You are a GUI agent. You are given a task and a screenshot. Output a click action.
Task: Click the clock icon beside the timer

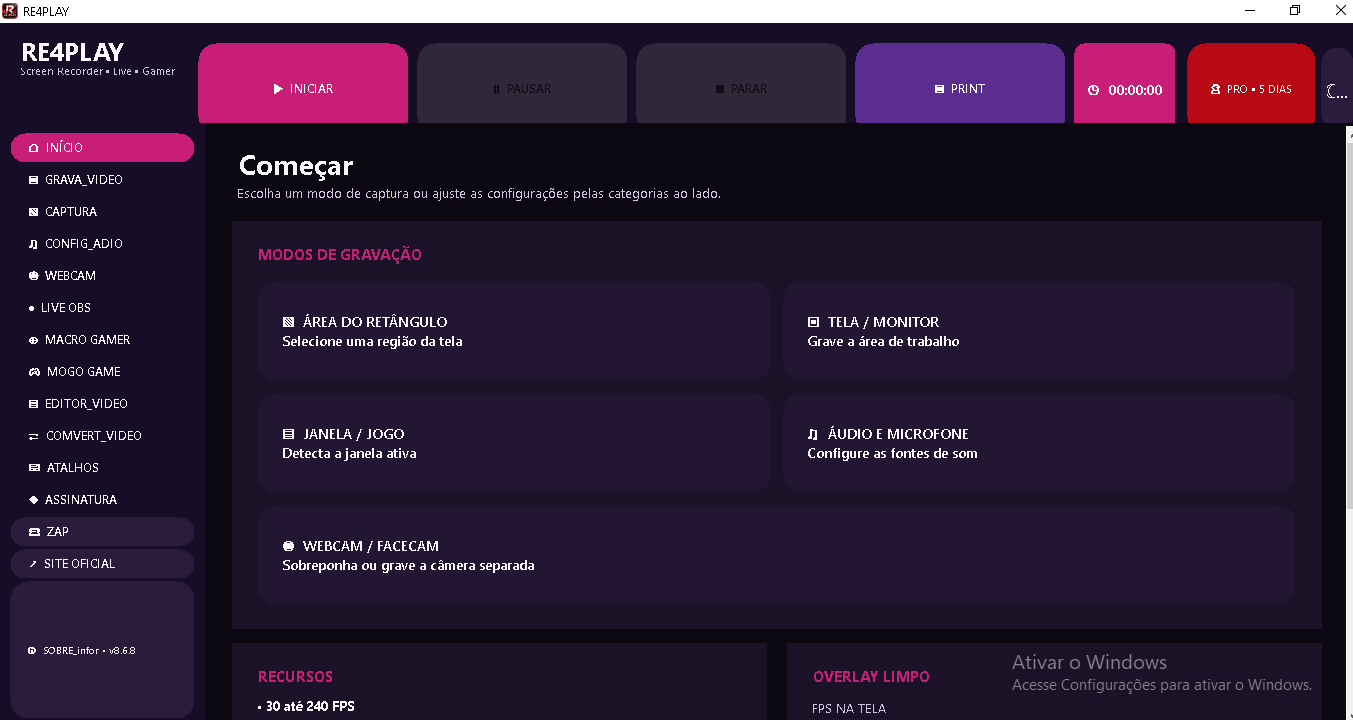coord(1094,90)
